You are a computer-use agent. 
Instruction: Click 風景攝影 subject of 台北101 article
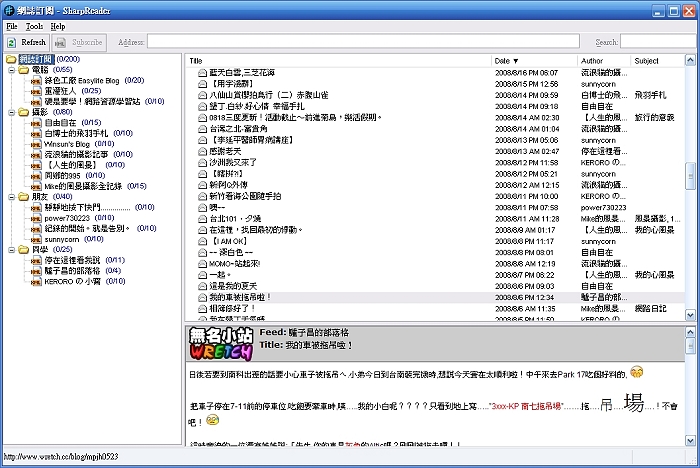657,219
